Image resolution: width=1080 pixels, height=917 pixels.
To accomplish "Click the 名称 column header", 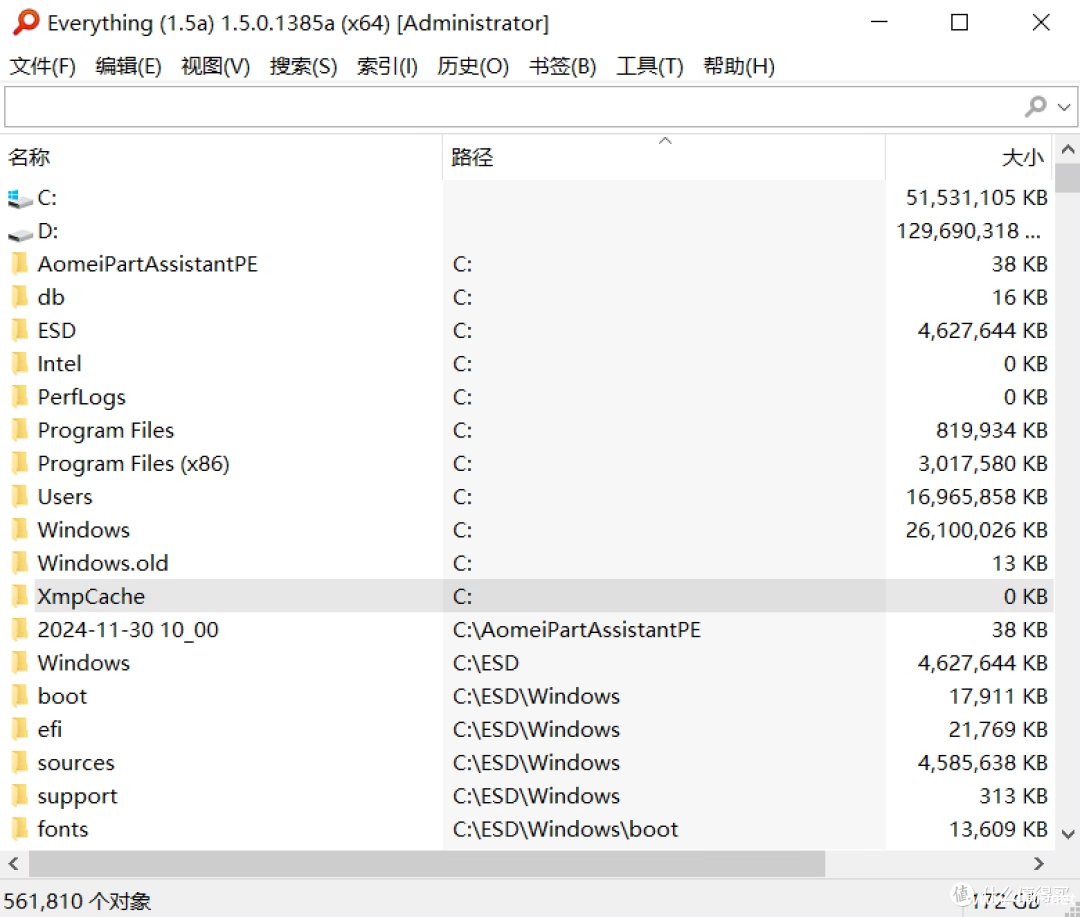I will click(x=29, y=157).
